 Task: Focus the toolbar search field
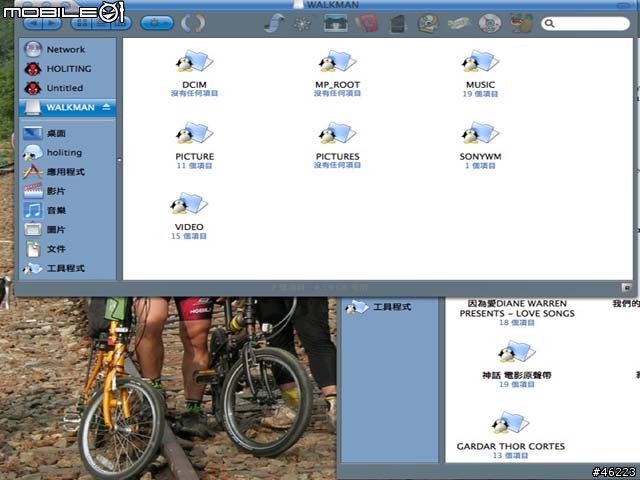[x=585, y=23]
